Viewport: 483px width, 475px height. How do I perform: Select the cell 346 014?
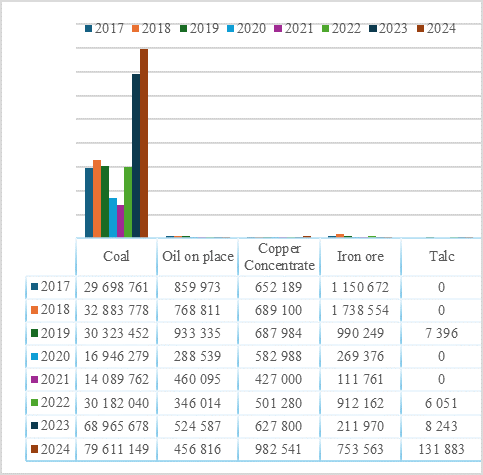[198, 403]
